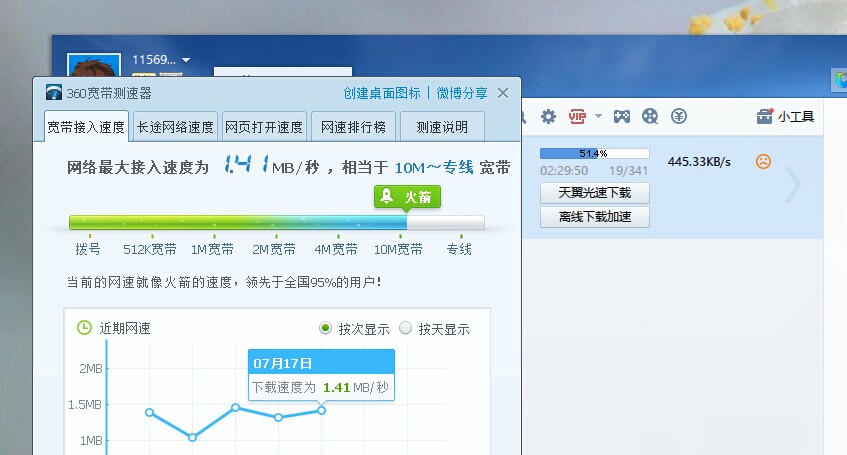This screenshot has width=847, height=455.
Task: Click the first data point on speed chart
Action: point(150,413)
